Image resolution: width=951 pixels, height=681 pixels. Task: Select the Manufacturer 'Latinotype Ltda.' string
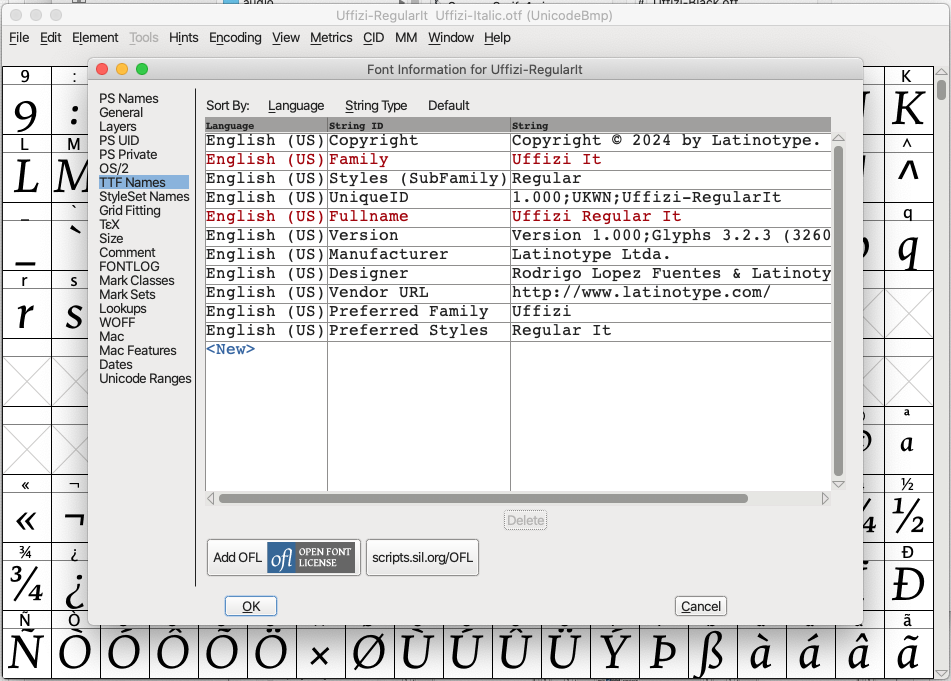point(671,255)
